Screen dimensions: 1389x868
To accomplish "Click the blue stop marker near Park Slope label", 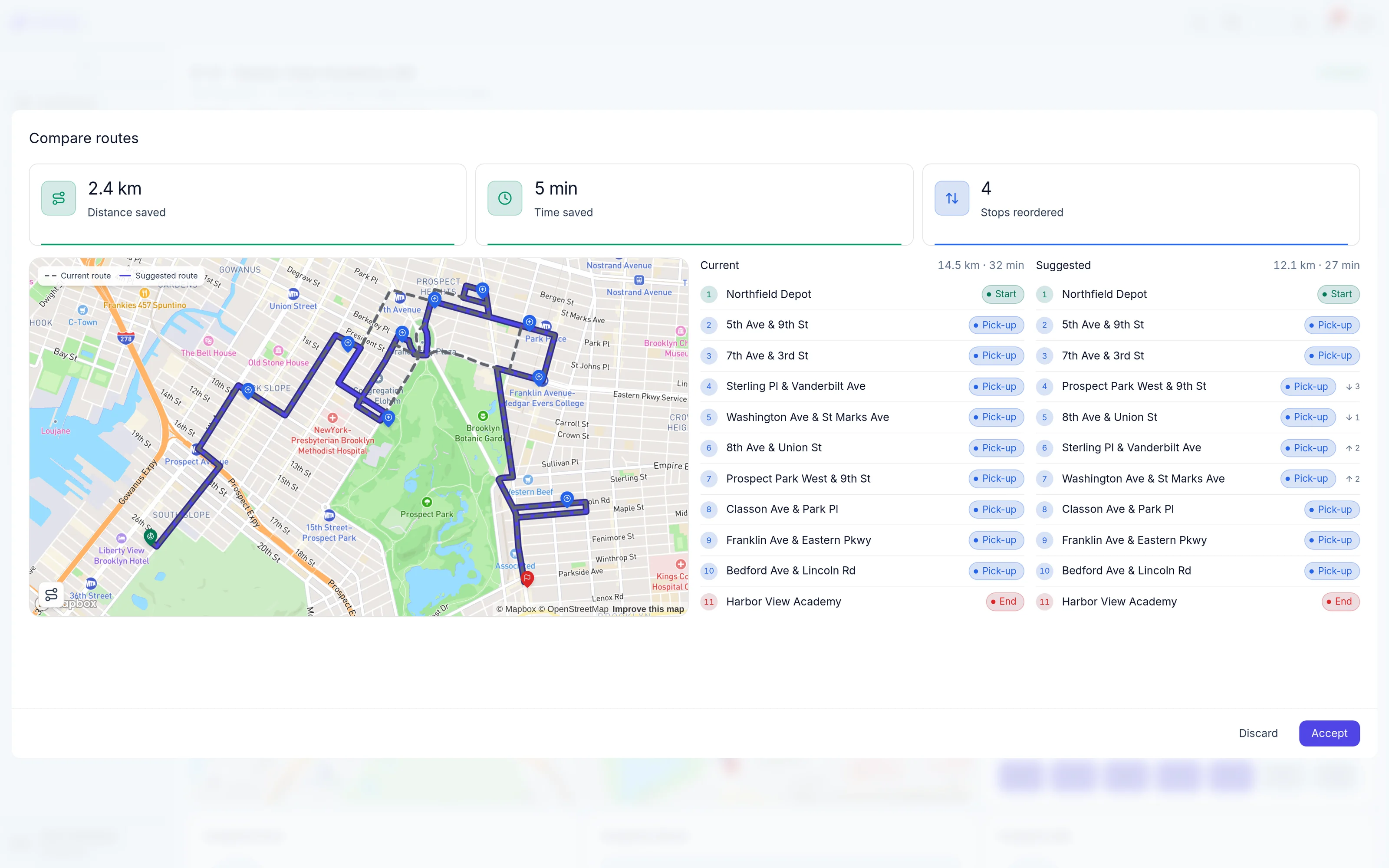I will click(248, 390).
